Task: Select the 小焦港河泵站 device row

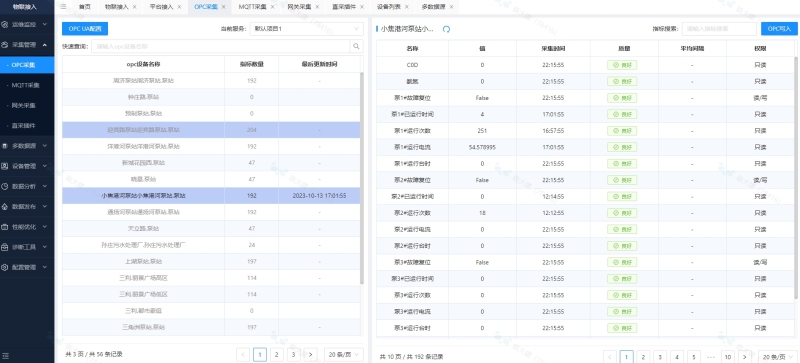Action: pyautogui.click(x=211, y=196)
